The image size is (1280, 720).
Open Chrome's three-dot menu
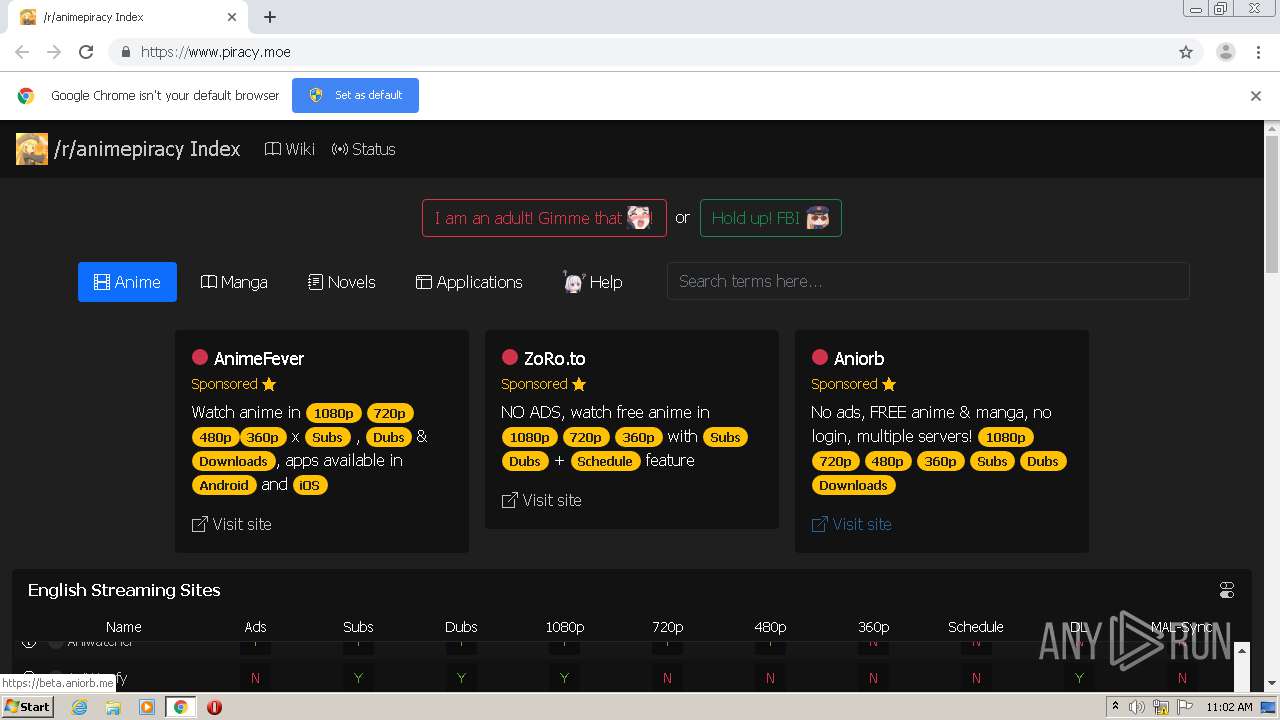(1258, 52)
